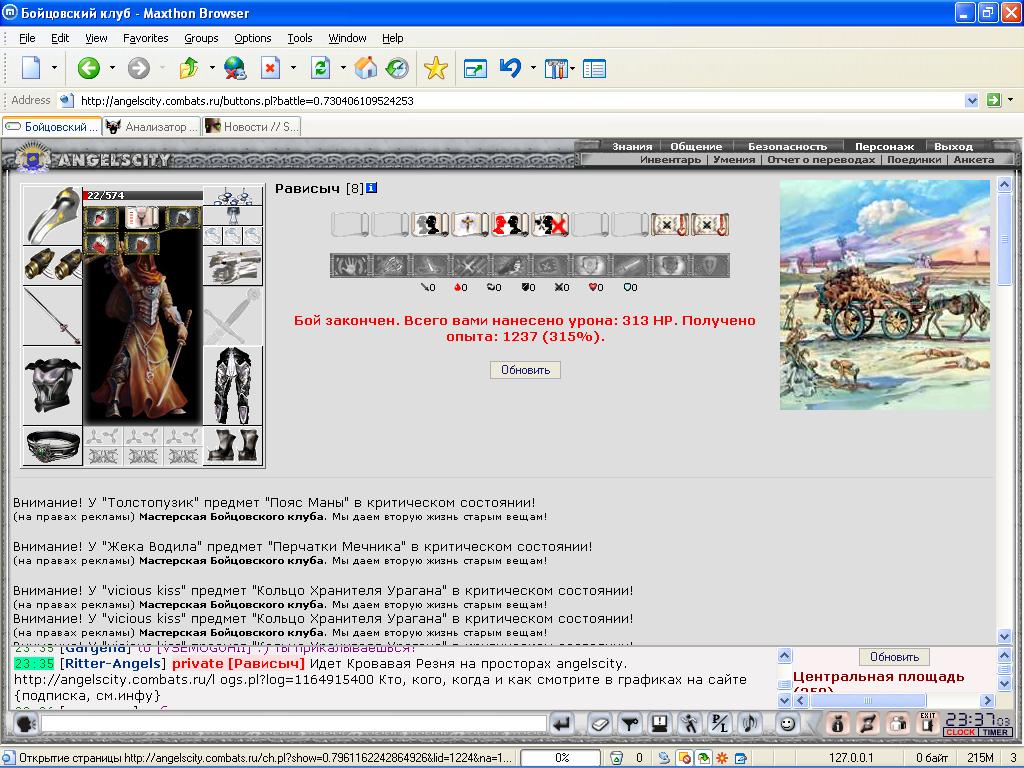
Task: Open the Инвентарь link
Action: pos(670,159)
